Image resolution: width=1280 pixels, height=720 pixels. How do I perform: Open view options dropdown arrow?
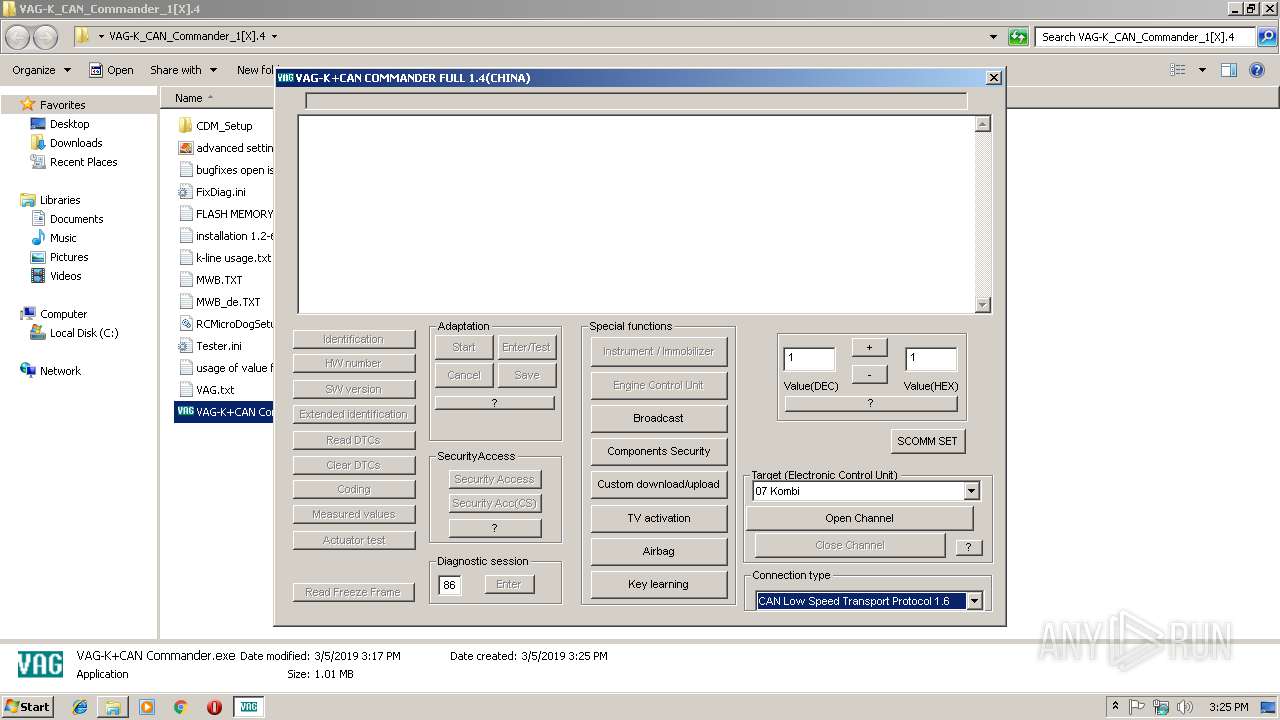click(1202, 70)
